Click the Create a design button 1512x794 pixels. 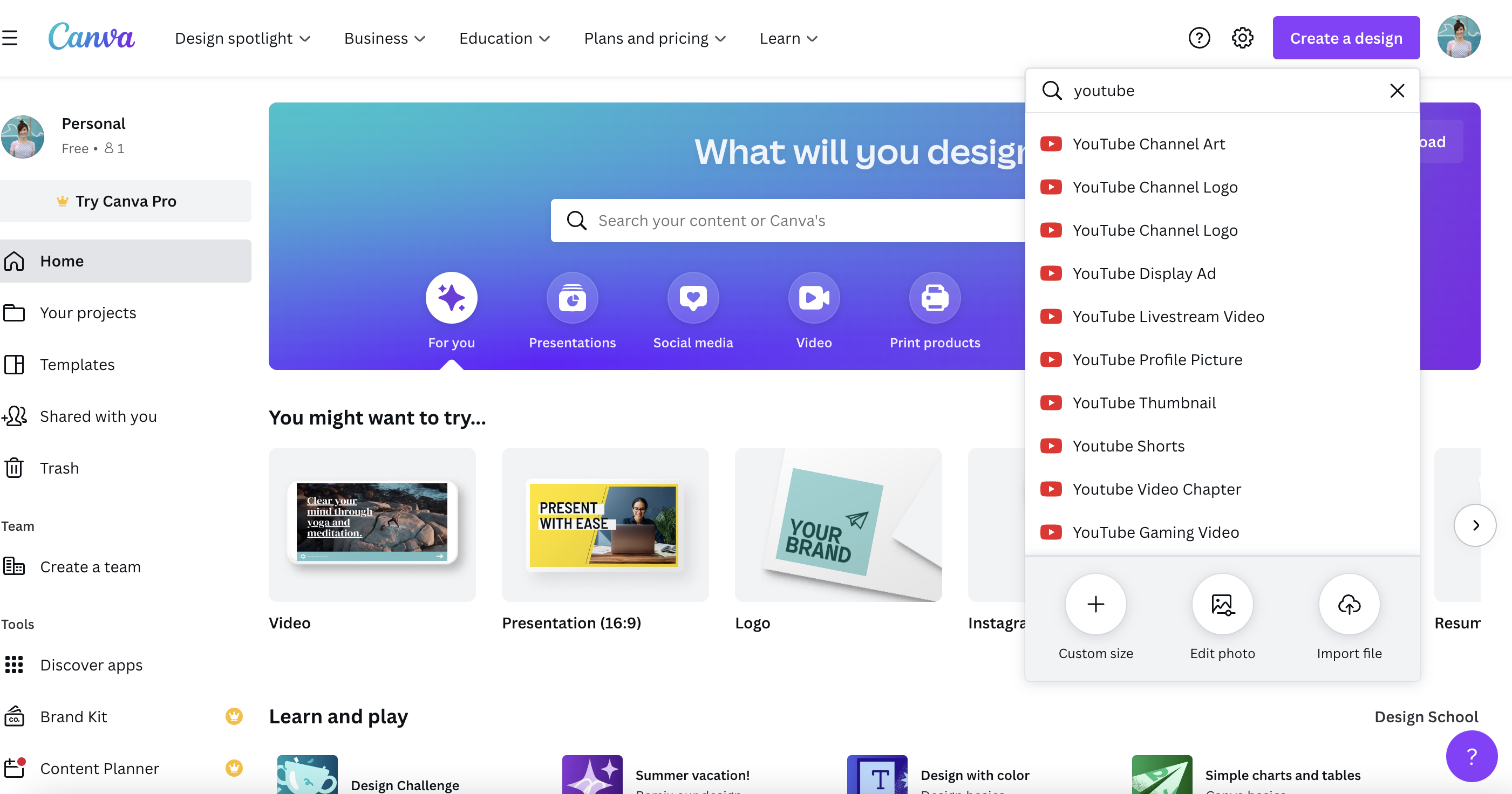[x=1347, y=38]
